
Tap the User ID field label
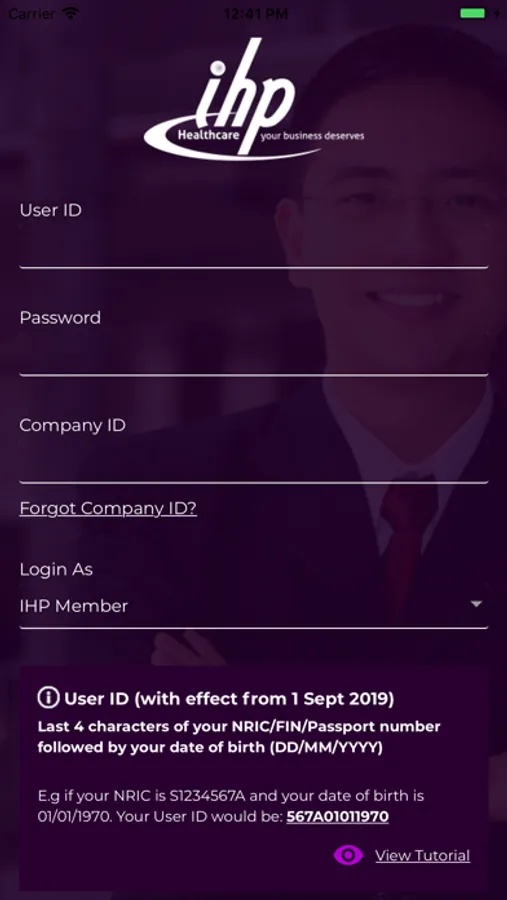(x=51, y=210)
